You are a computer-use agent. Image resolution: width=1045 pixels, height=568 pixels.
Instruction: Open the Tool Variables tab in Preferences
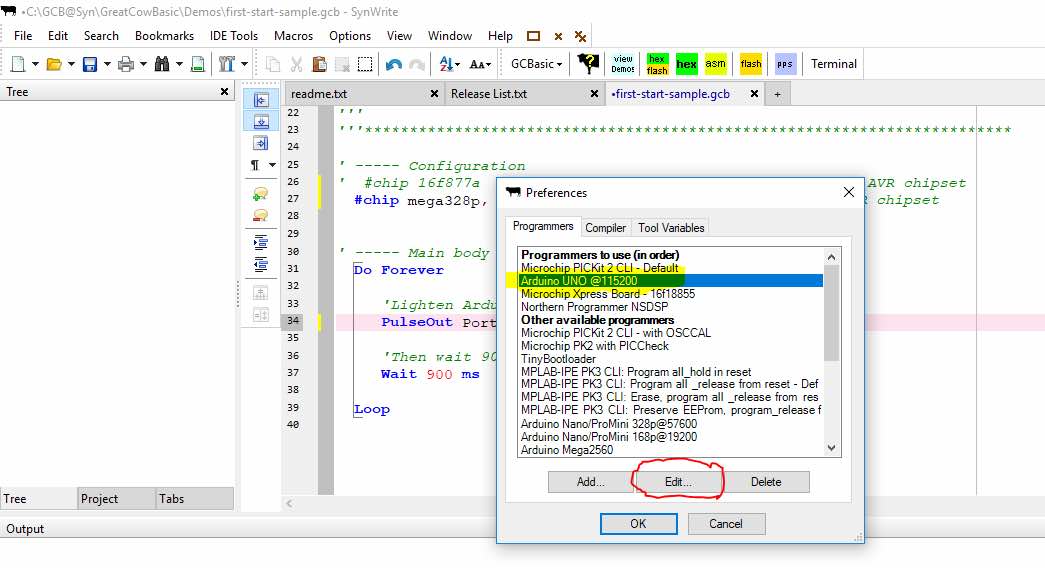click(x=670, y=228)
